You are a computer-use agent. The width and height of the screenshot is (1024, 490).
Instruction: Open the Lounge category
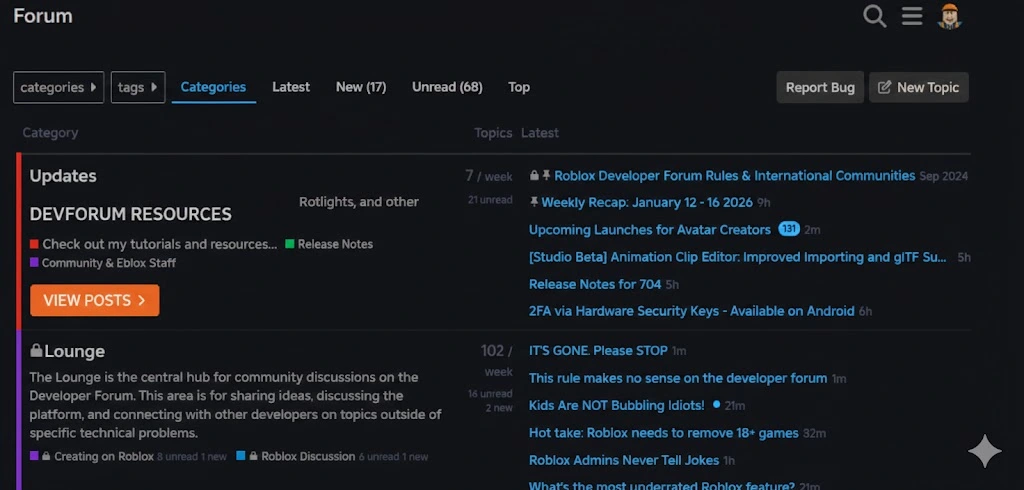(x=74, y=351)
